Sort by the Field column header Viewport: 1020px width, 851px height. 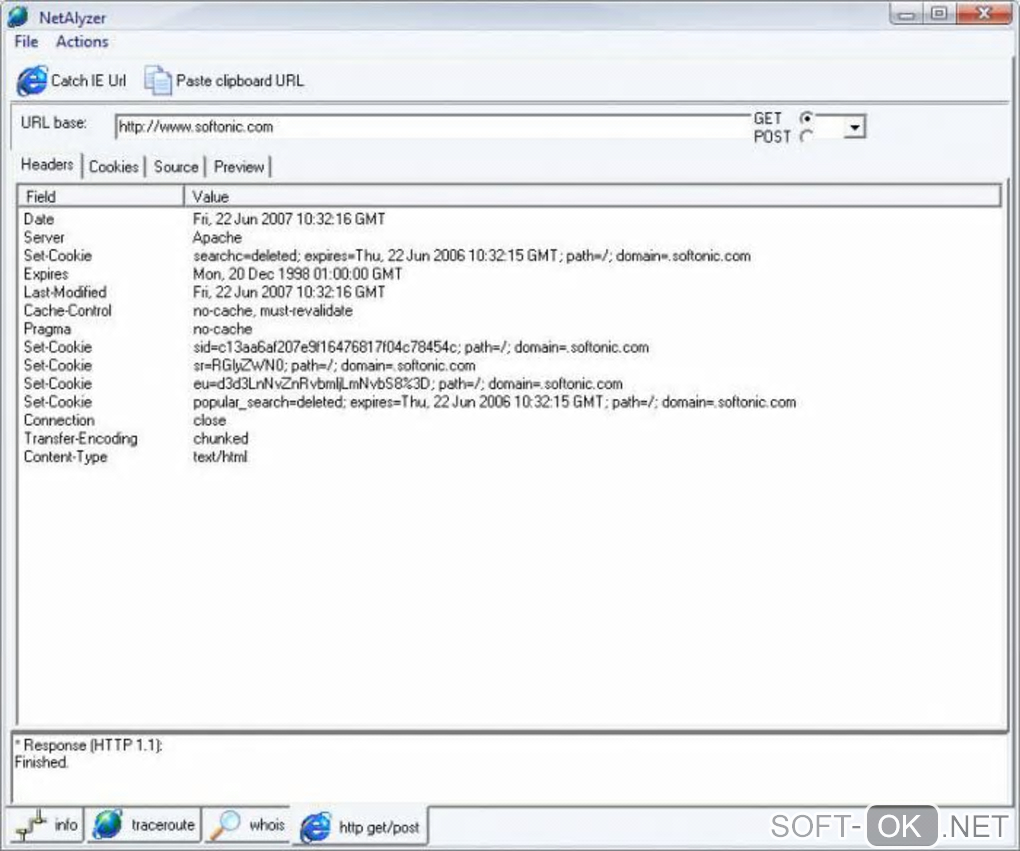[101, 196]
